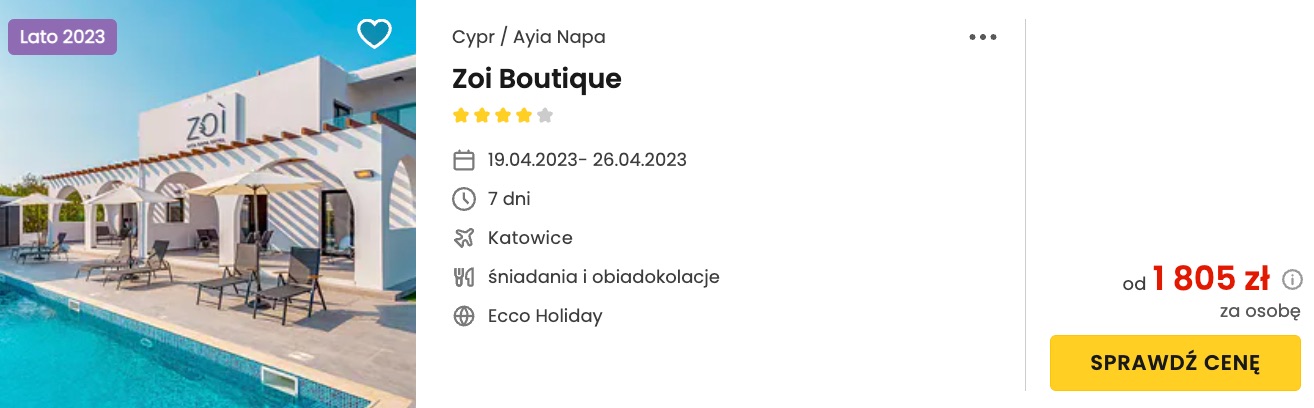Screen dimensions: 1314x408
Task: Click the Cypr / Ayia Napa location text
Action: [x=529, y=37]
